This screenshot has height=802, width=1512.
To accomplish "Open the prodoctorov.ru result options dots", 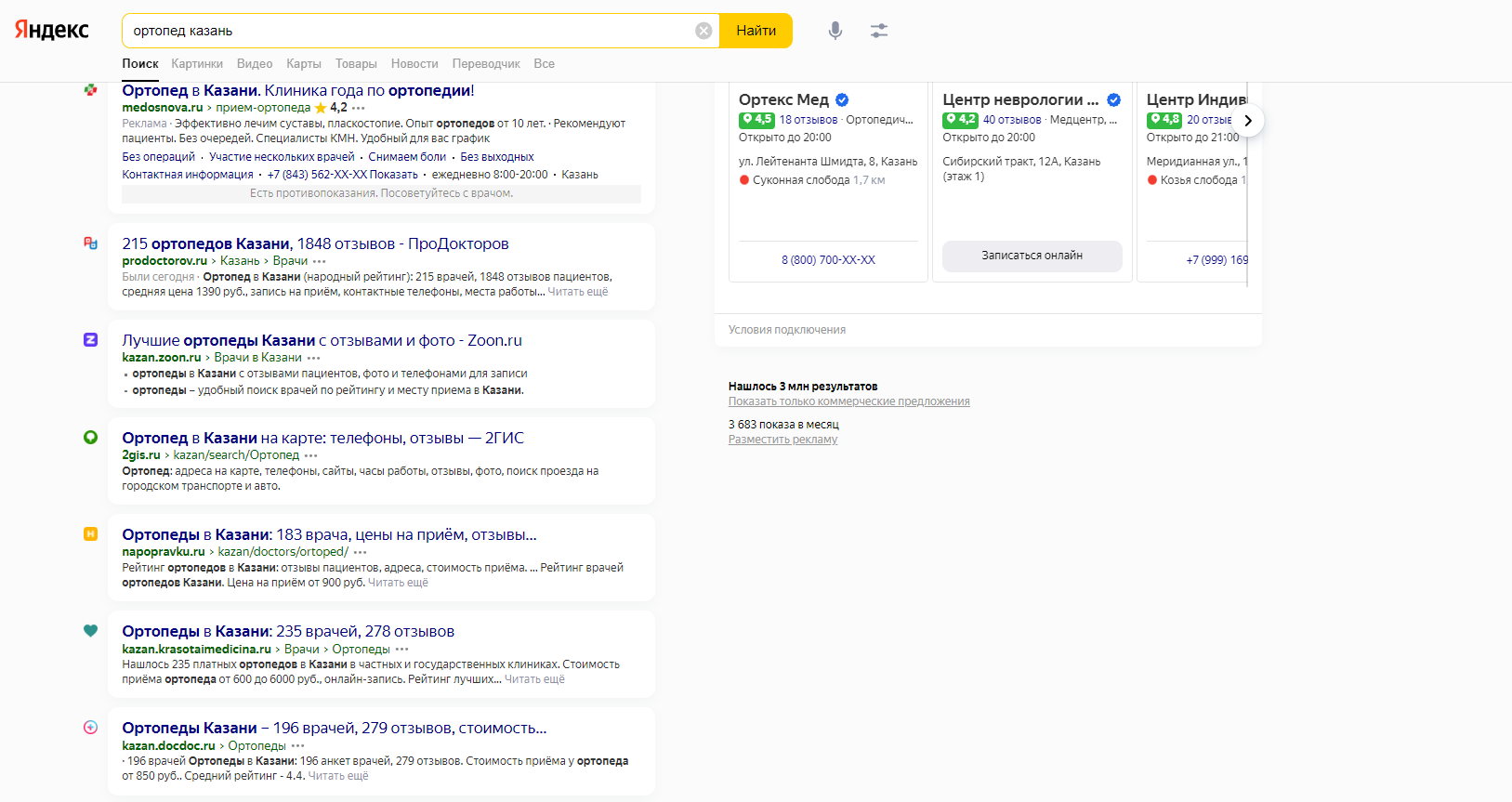I will coord(320,261).
